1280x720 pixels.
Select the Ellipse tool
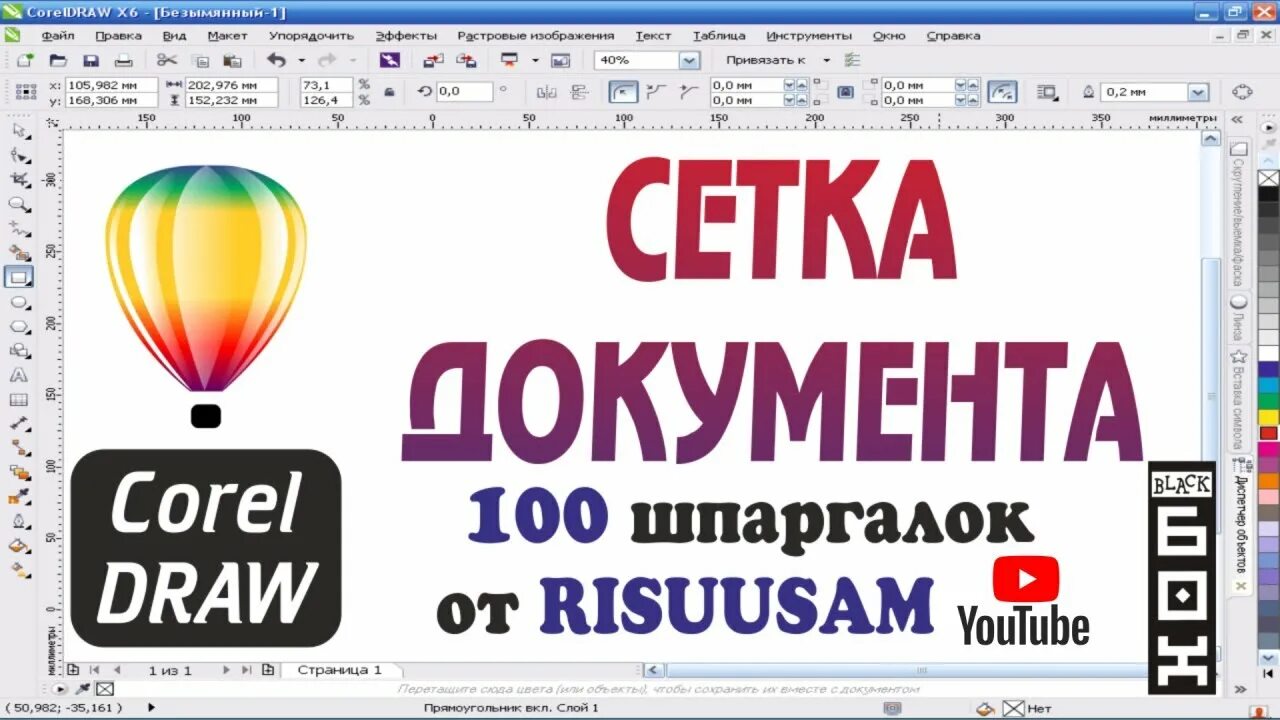tap(20, 302)
